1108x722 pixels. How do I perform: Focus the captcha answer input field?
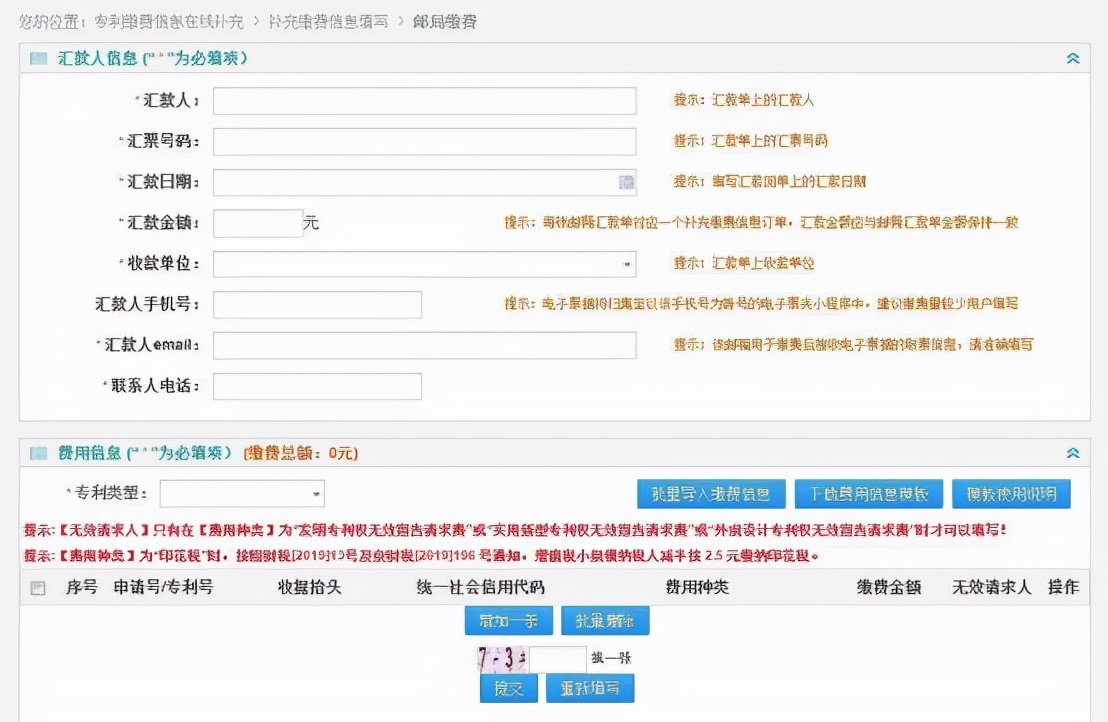coord(558,658)
